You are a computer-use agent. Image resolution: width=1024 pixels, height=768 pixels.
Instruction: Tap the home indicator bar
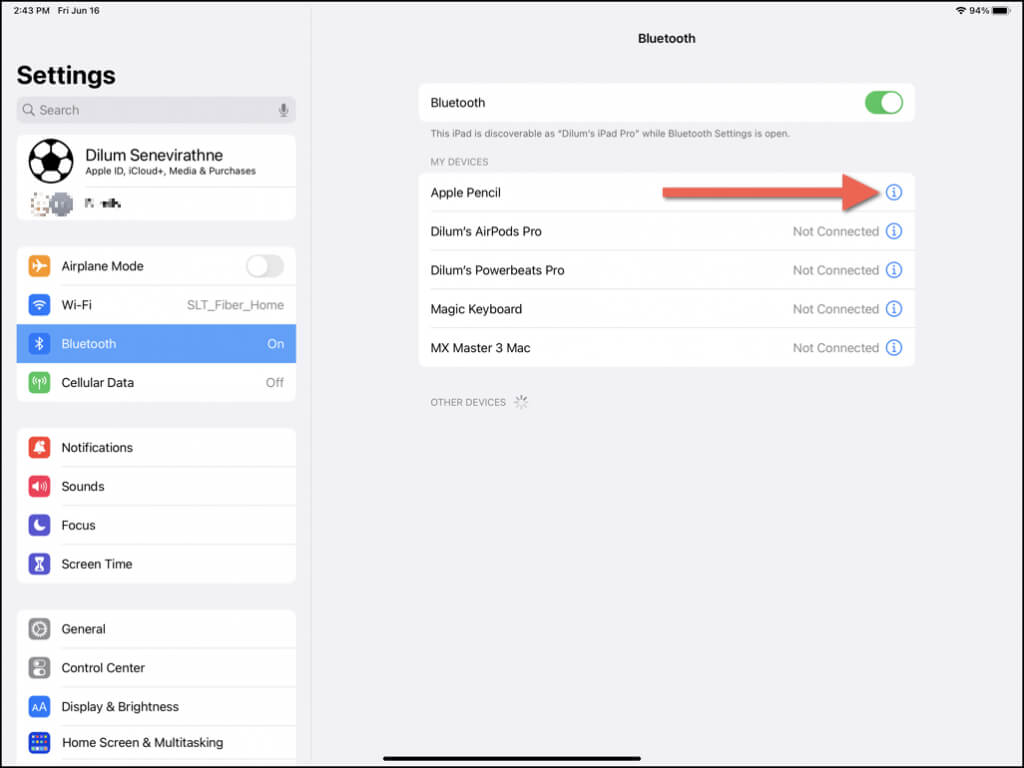[511, 758]
